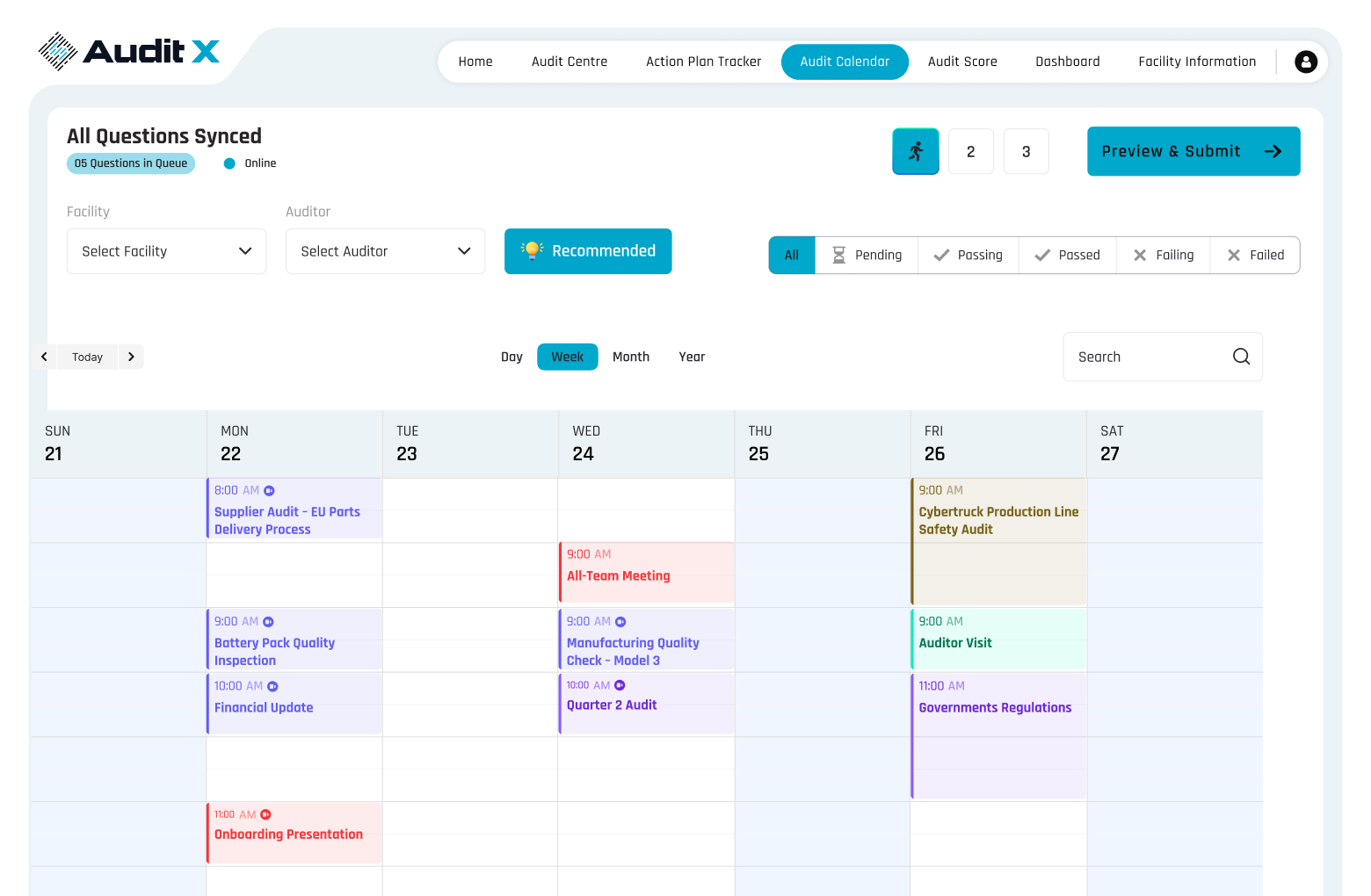Image resolution: width=1371 pixels, height=896 pixels.
Task: Select the Passed status filter
Action: [x=1067, y=255]
